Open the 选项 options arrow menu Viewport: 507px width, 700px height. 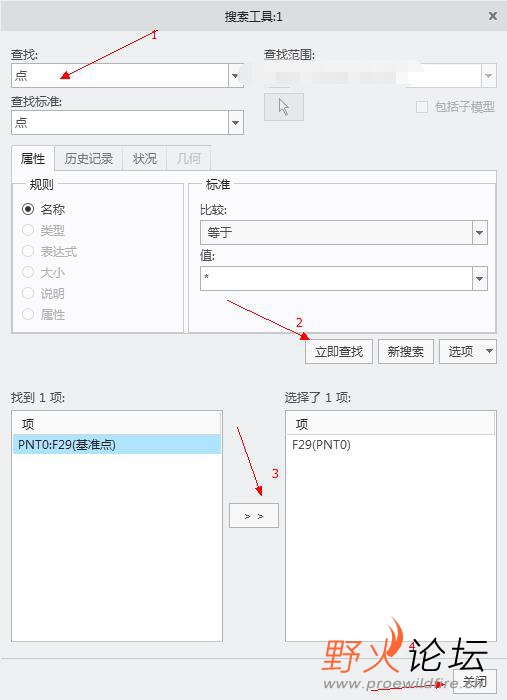[x=489, y=351]
